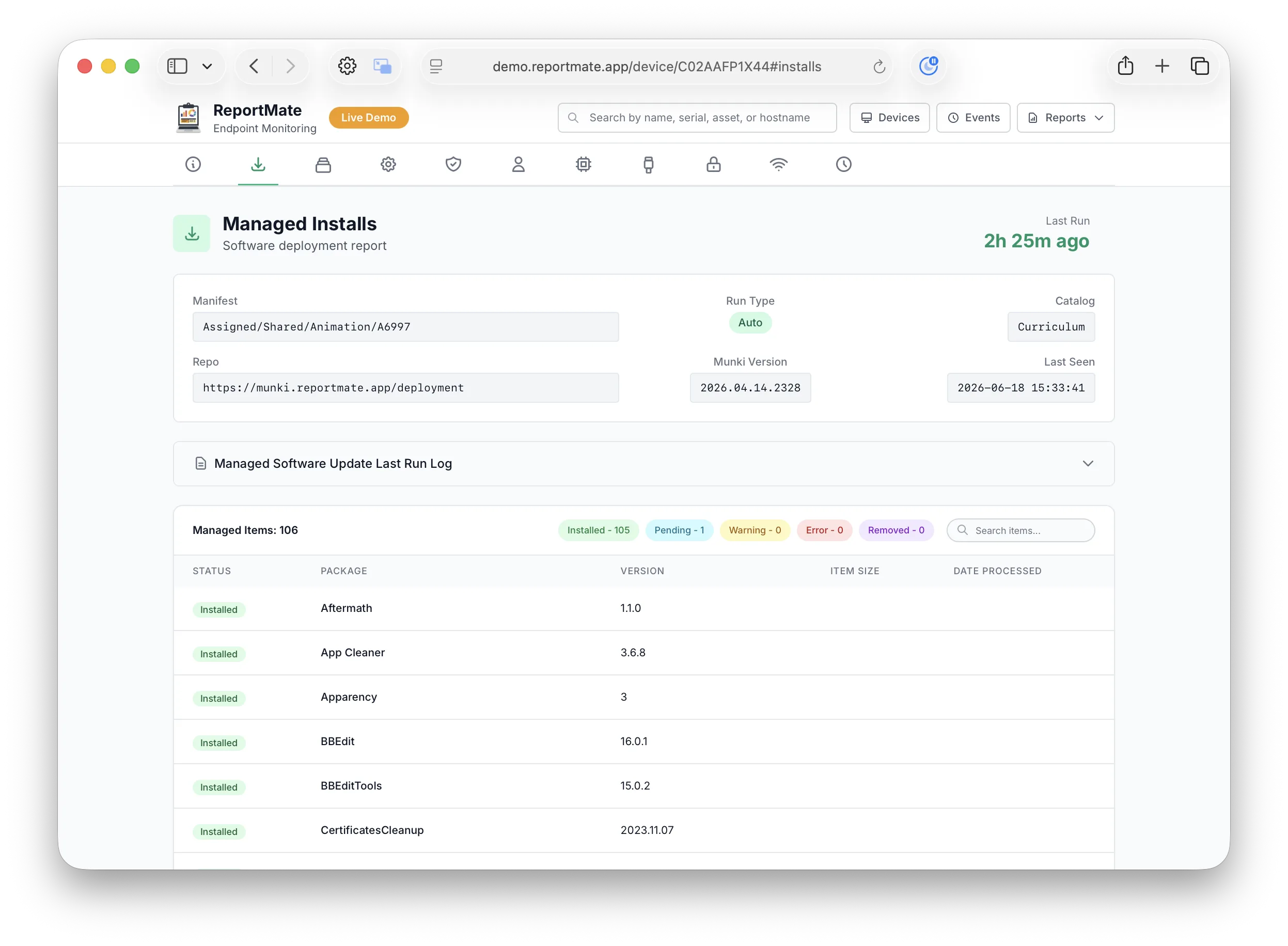The height and width of the screenshot is (946, 1288).
Task: Open the Security shield tab icon
Action: [x=453, y=164]
